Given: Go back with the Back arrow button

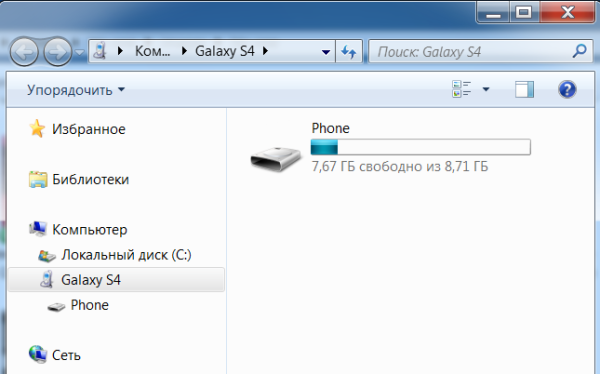Looking at the screenshot, I should (24, 52).
